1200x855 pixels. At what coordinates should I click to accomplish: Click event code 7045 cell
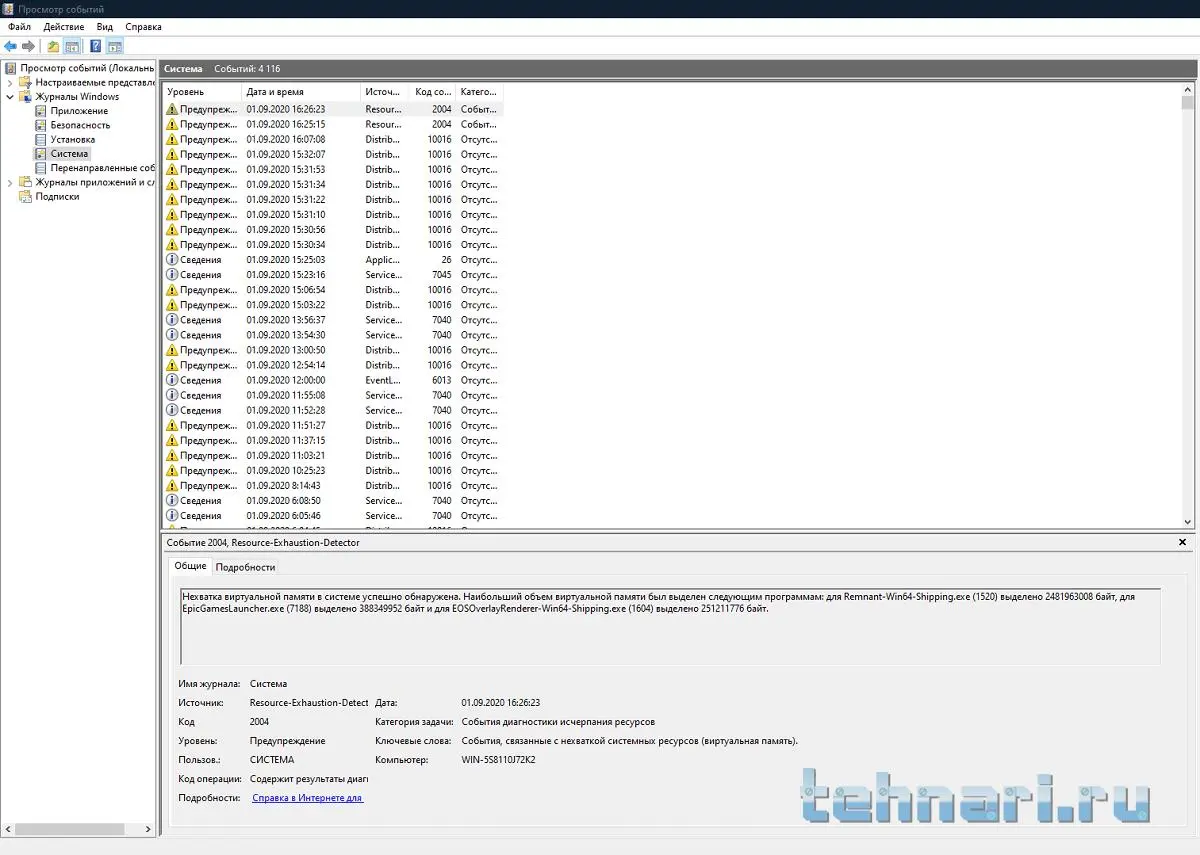pos(441,275)
